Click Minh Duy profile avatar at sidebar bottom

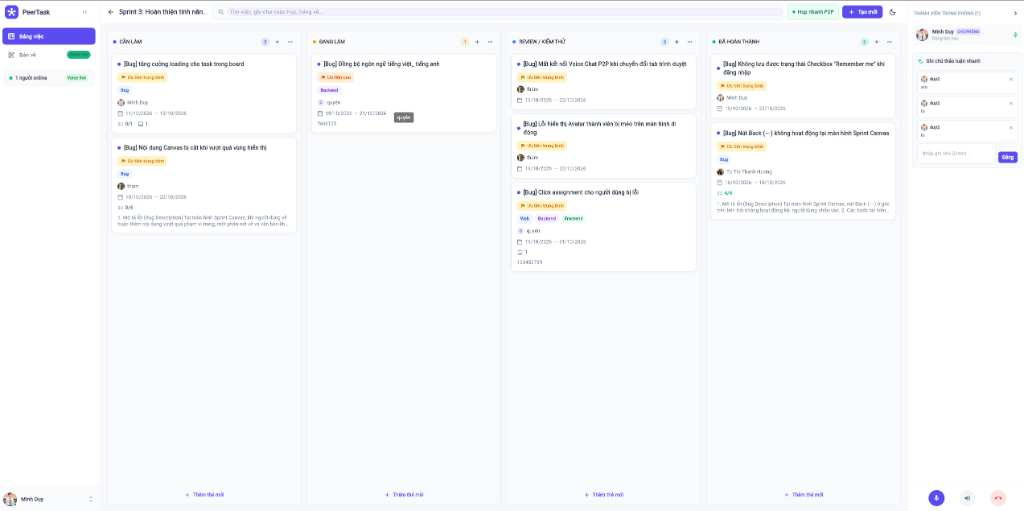[x=10, y=499]
